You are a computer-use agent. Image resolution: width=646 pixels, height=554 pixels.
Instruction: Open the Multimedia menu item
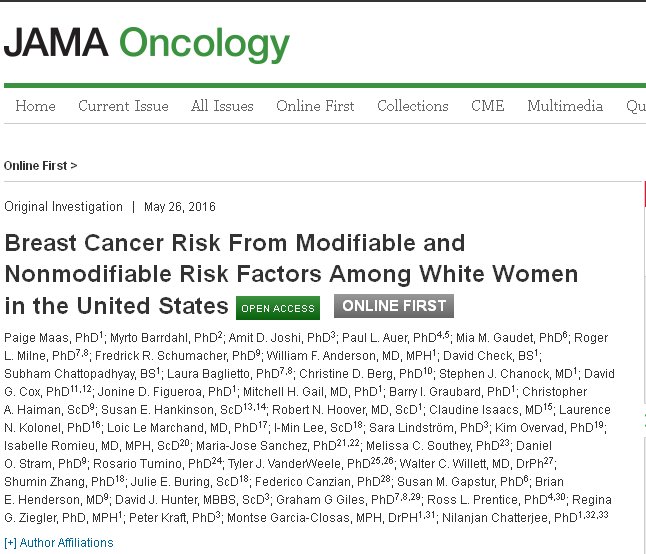[x=565, y=106]
